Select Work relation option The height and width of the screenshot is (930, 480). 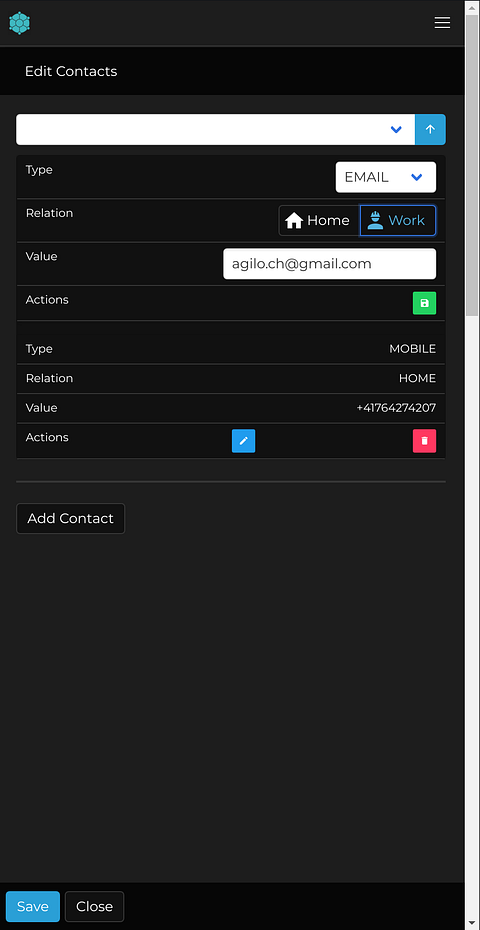pyautogui.click(x=398, y=221)
